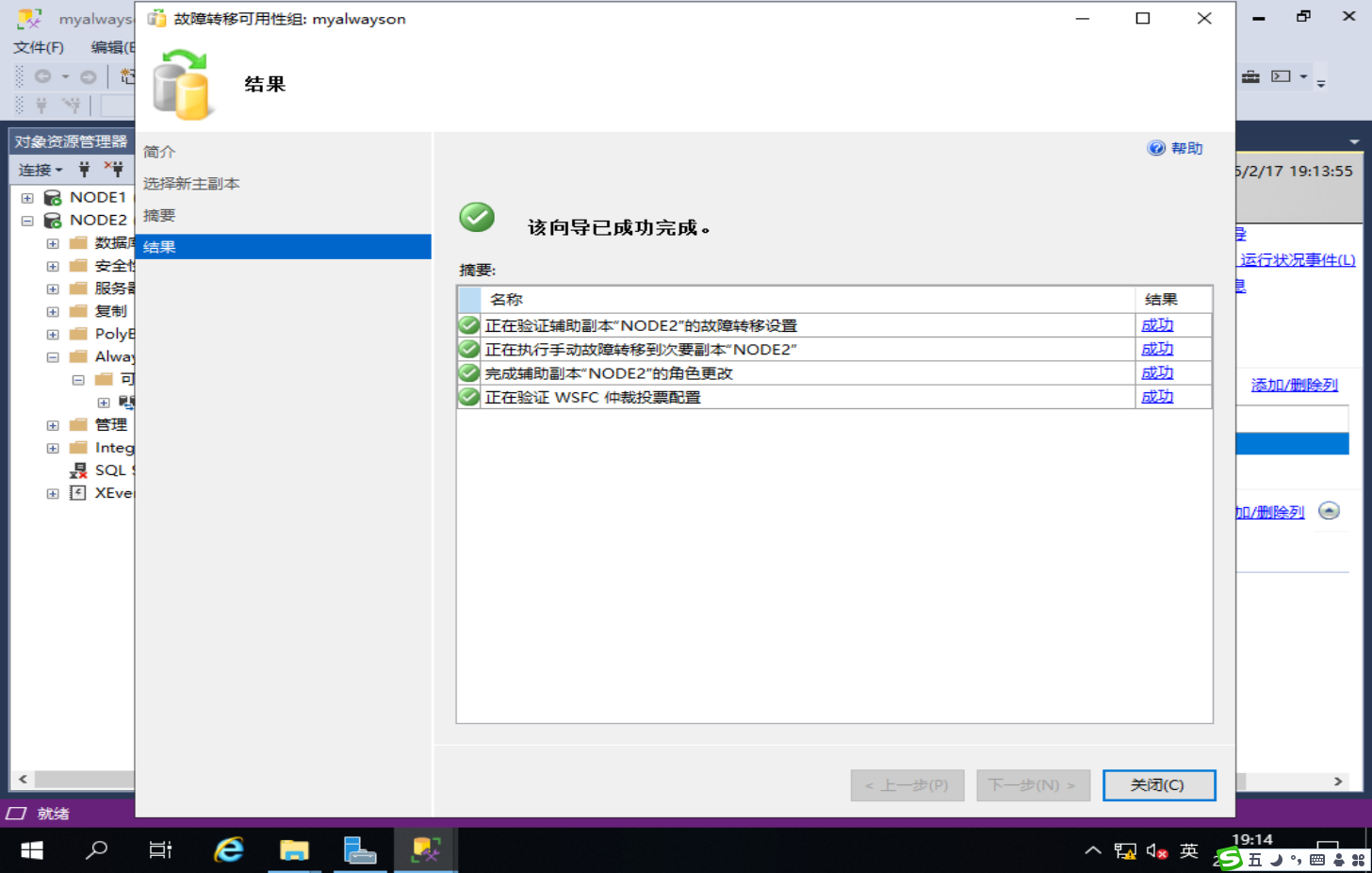Click the muted volume icon in the system tray
This screenshot has height=873, width=1372.
point(1157,851)
